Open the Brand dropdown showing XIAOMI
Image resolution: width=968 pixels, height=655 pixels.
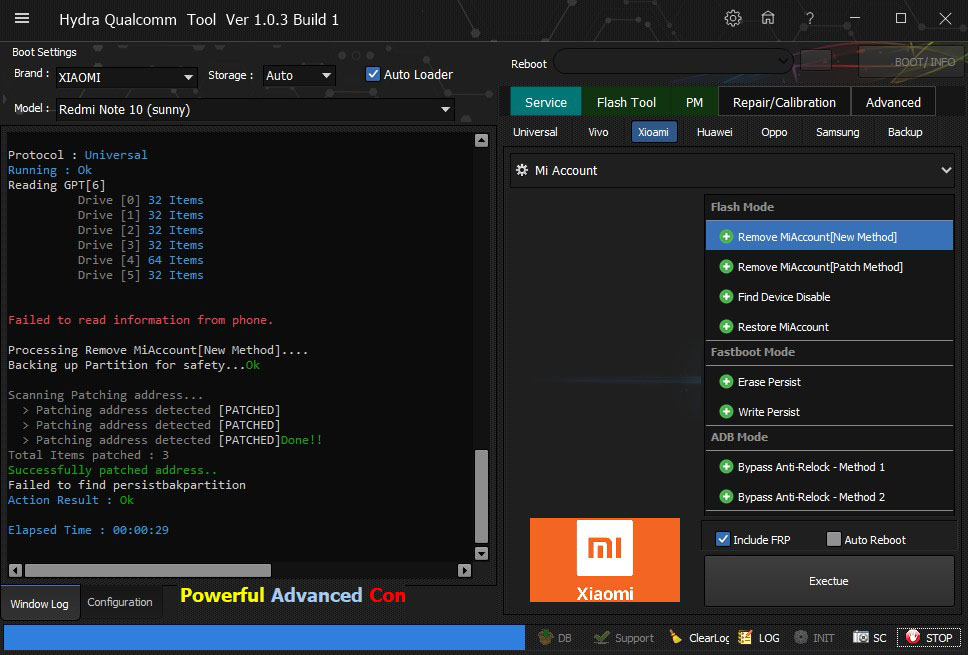pyautogui.click(x=126, y=77)
